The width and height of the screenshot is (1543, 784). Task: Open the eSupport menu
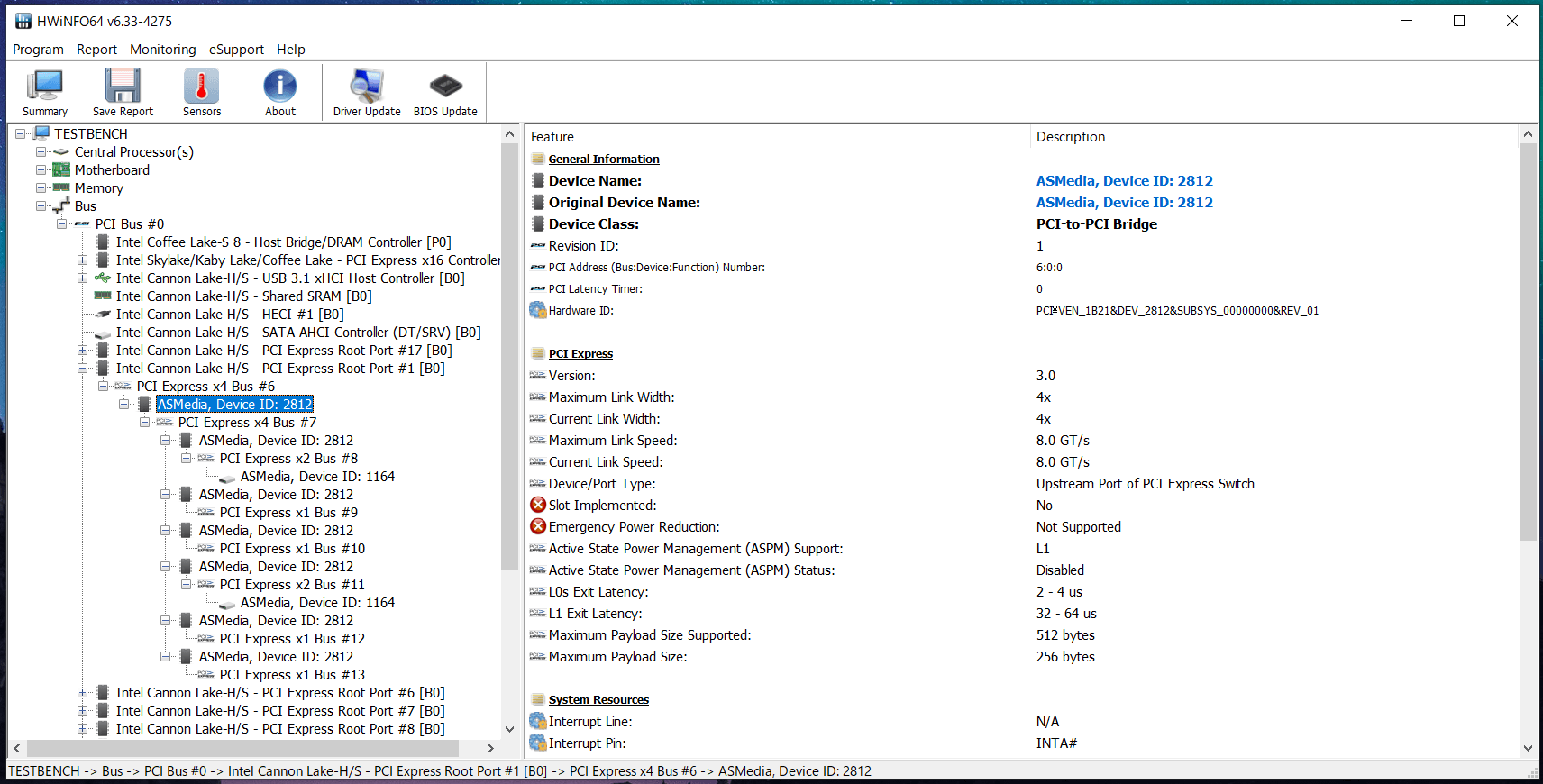click(236, 50)
